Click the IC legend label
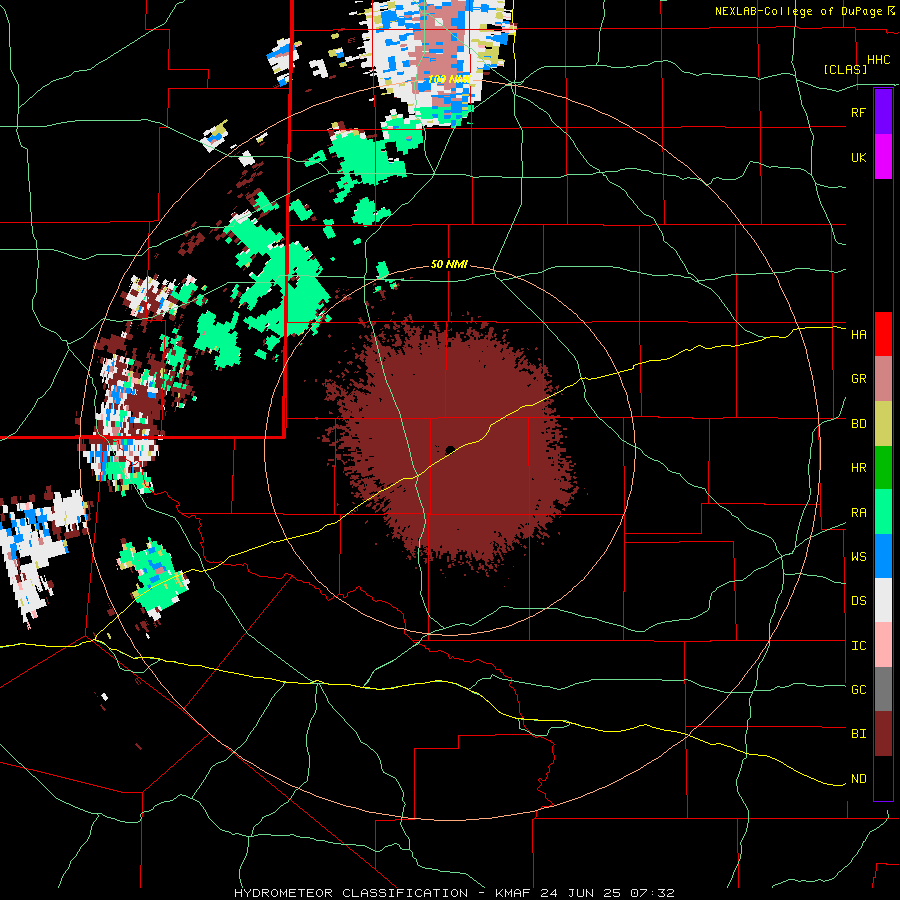900x900 pixels. click(x=859, y=646)
